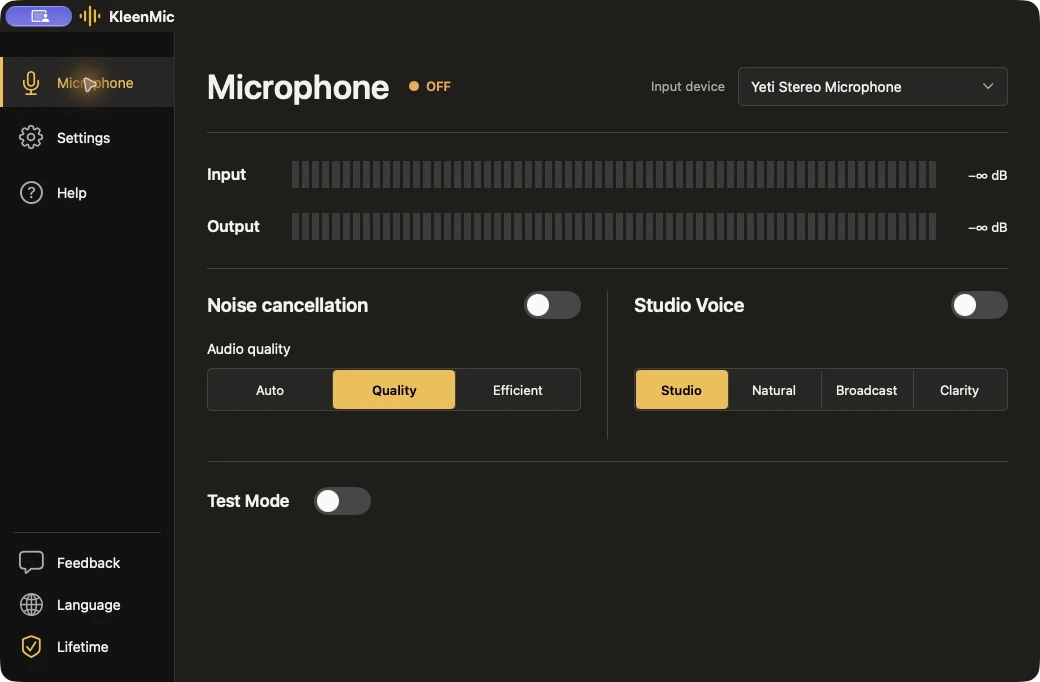Click the purple screen-sharing pill icon
Image resolution: width=1040 pixels, height=682 pixels.
click(x=38, y=16)
